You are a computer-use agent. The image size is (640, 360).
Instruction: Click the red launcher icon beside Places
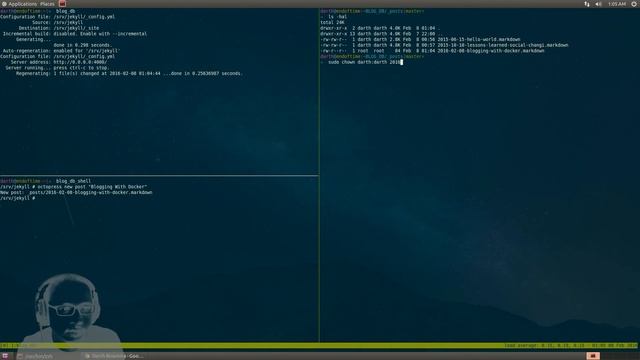[x=62, y=4]
